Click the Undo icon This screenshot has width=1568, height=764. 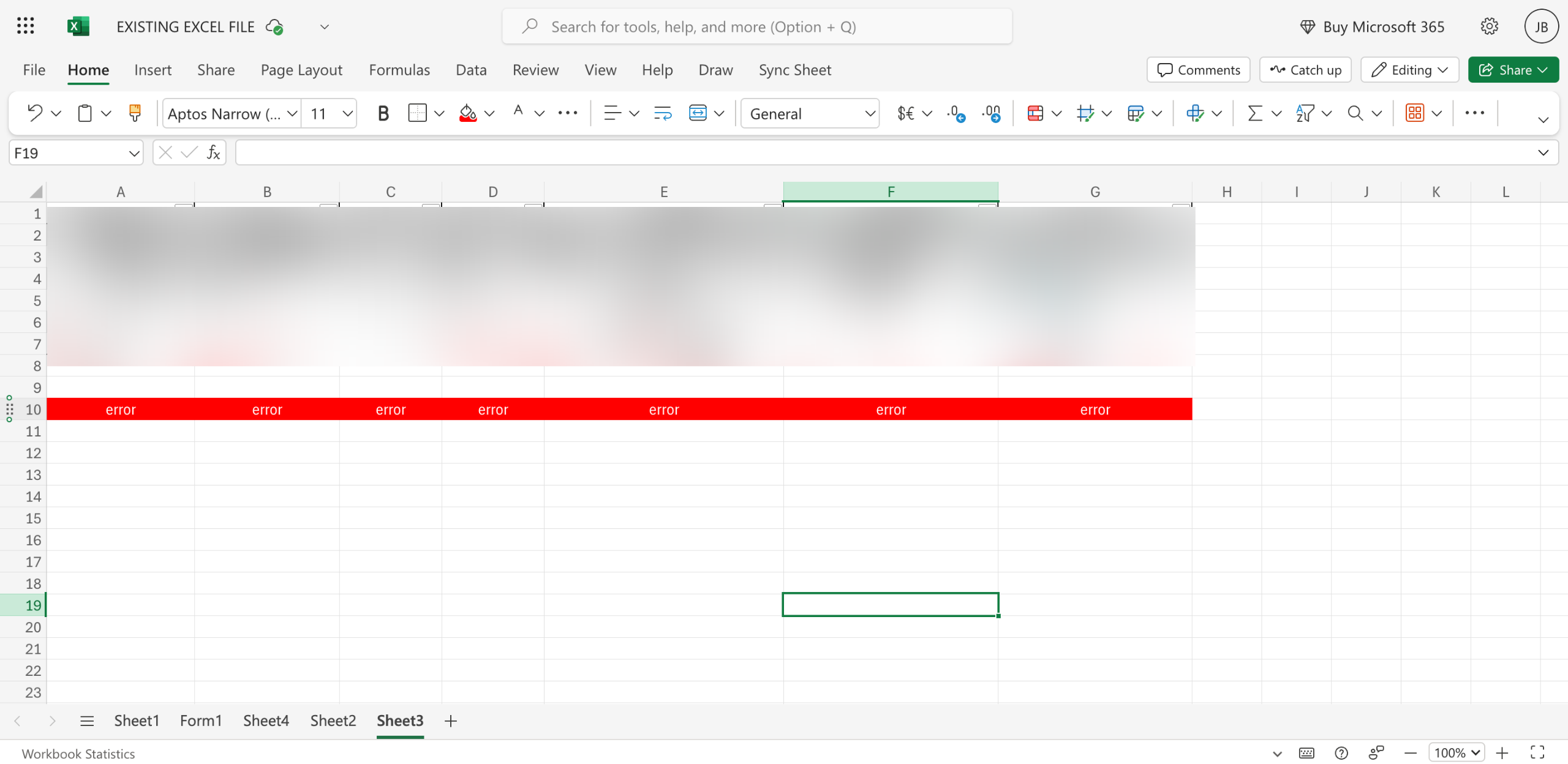35,113
